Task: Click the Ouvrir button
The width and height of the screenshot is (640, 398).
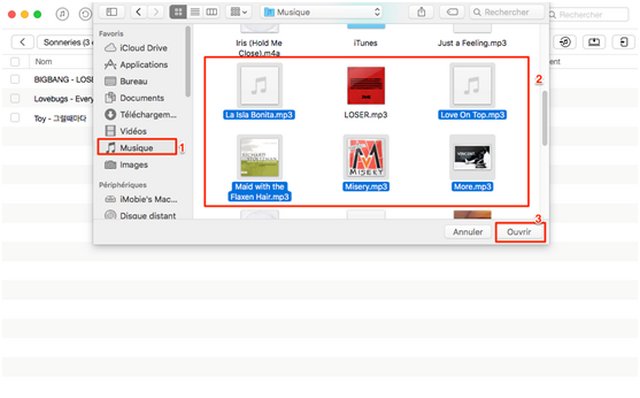Action: [519, 232]
